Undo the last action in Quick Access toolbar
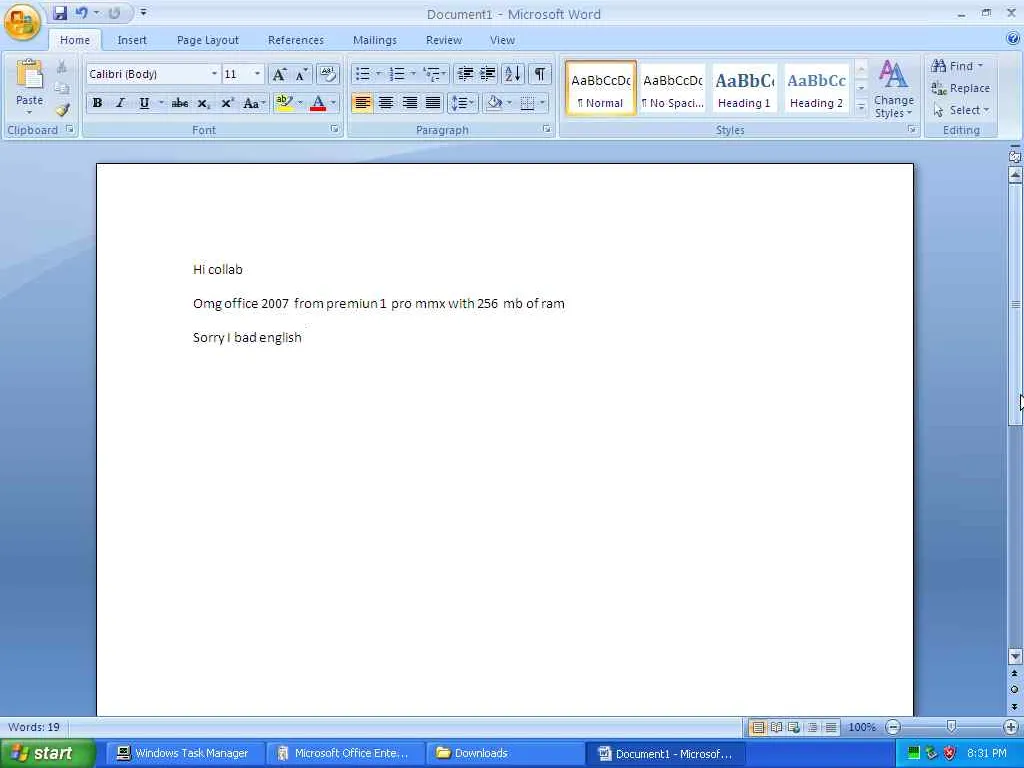The image size is (1024, 768). pos(82,13)
